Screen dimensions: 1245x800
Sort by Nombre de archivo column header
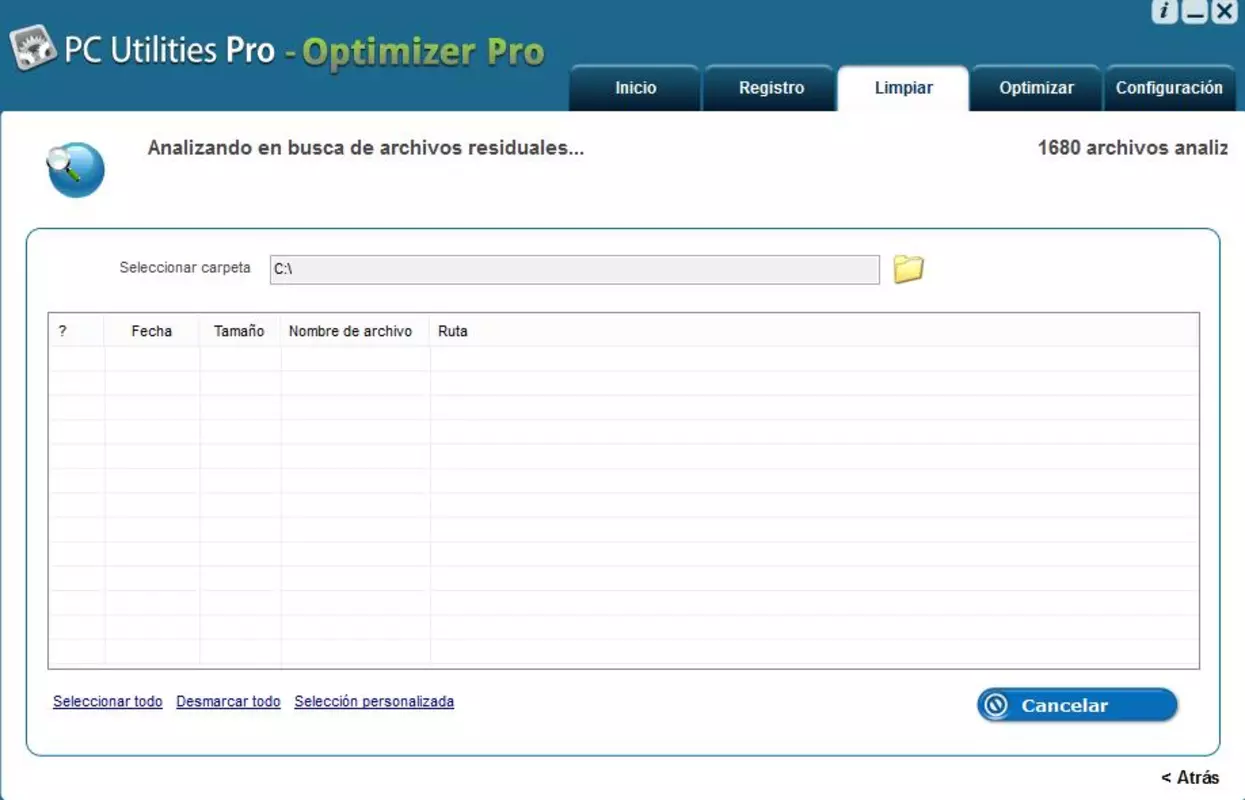coord(355,331)
